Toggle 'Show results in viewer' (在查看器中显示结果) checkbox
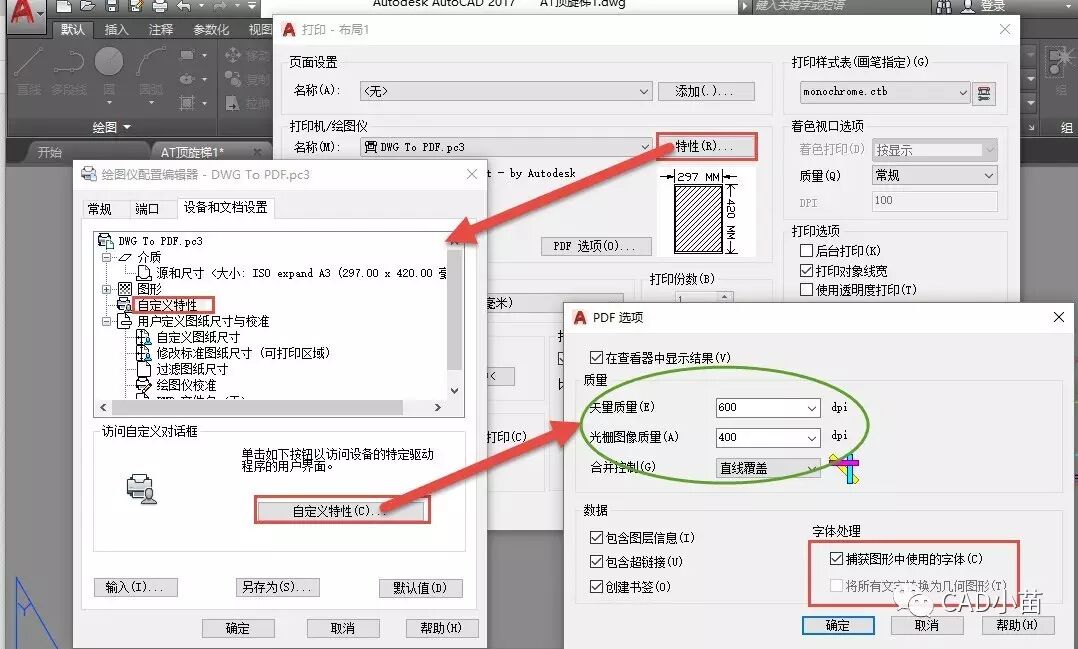This screenshot has height=649, width=1078. tap(596, 358)
